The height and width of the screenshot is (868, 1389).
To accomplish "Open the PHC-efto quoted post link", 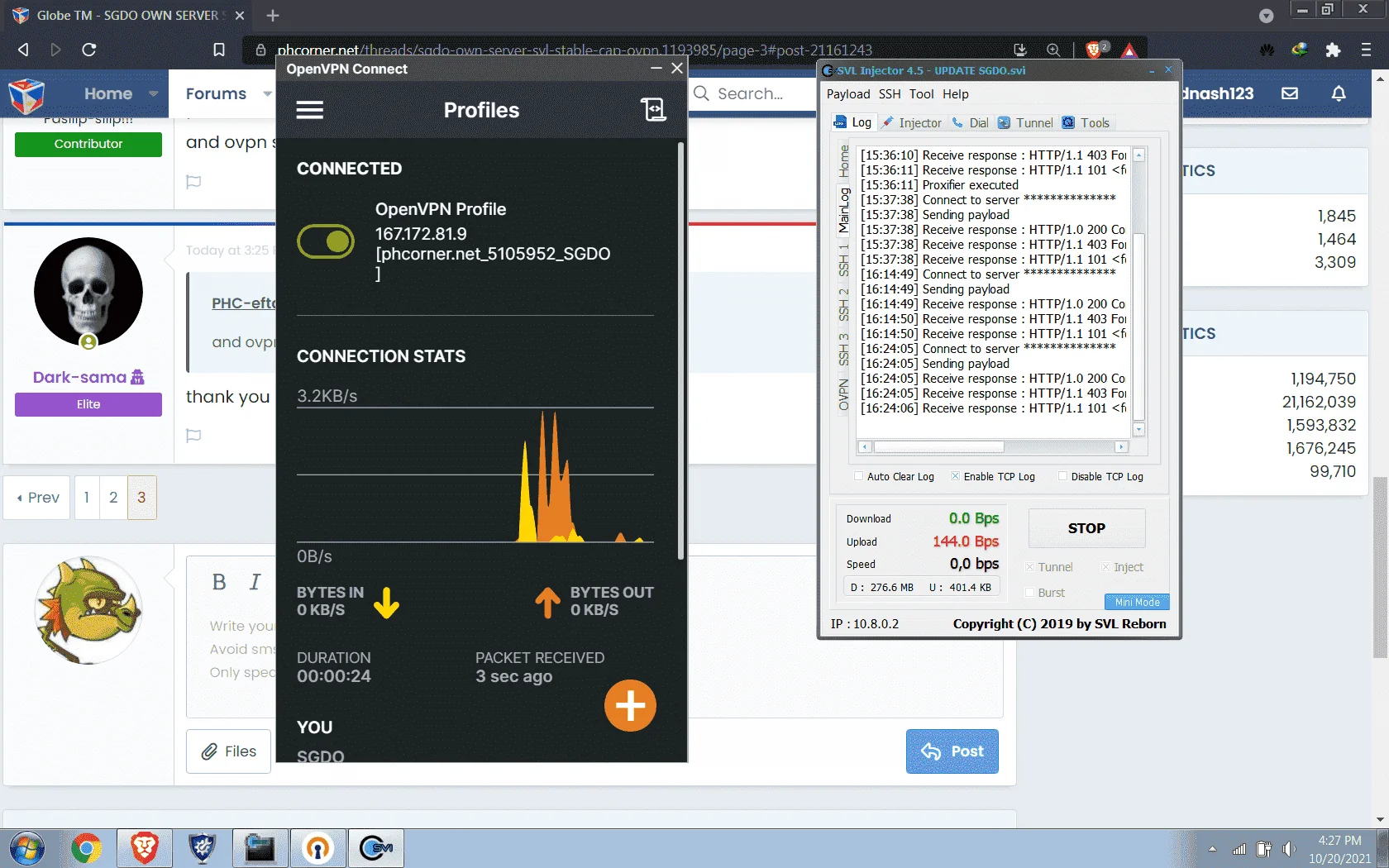I will [242, 303].
